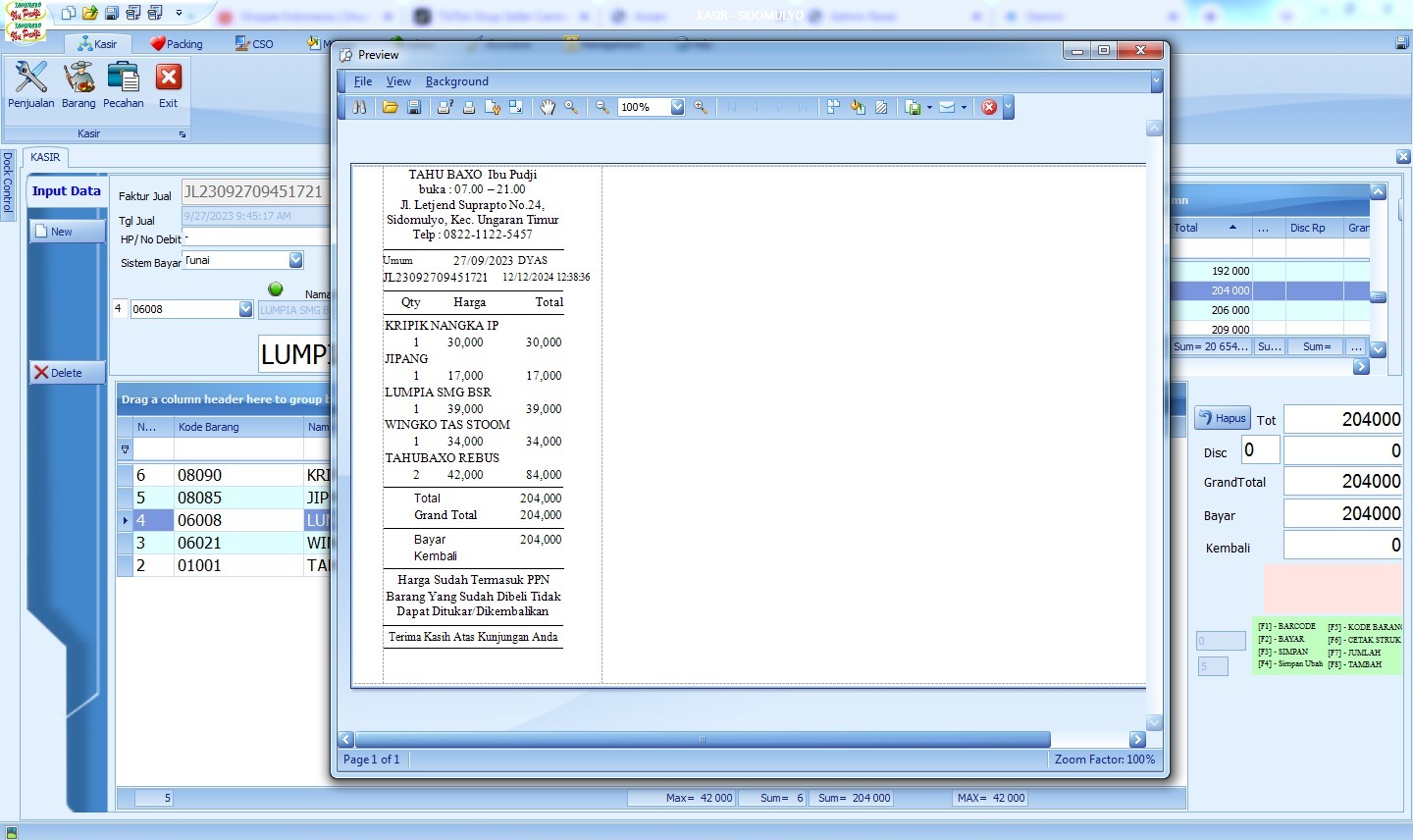Click the Save floppy icon in Preview

(x=414, y=107)
